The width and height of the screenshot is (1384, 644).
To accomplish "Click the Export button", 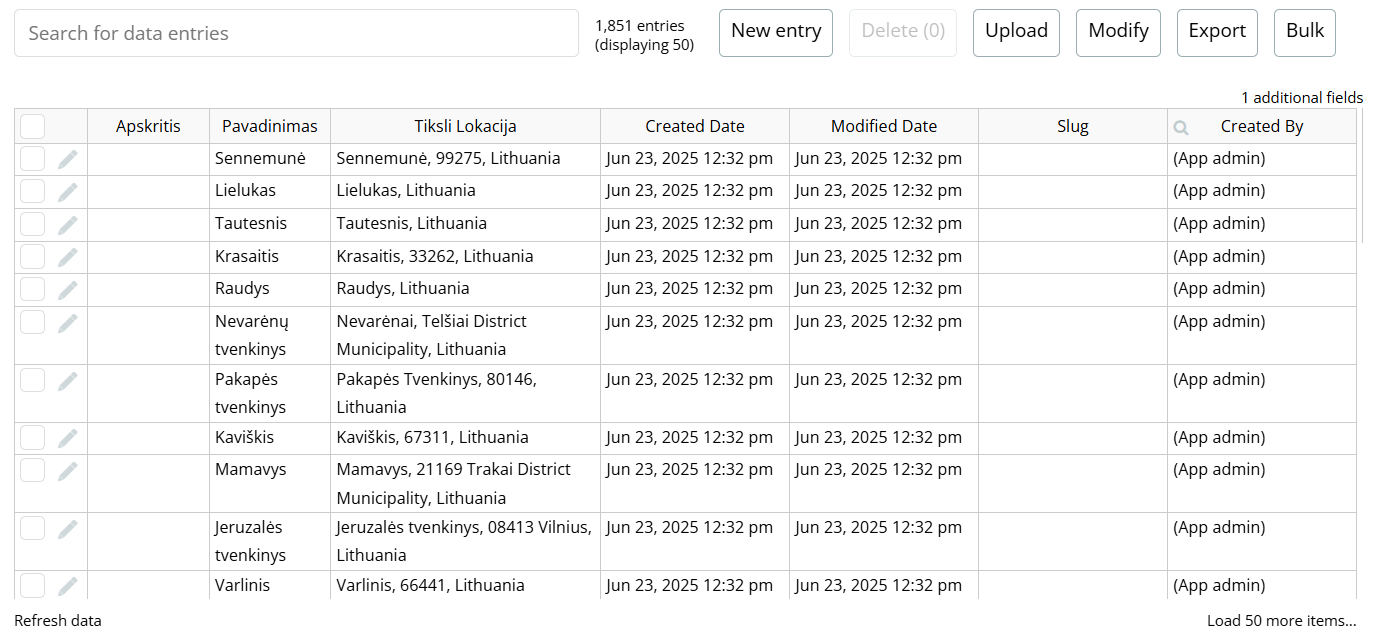I will click(1217, 33).
